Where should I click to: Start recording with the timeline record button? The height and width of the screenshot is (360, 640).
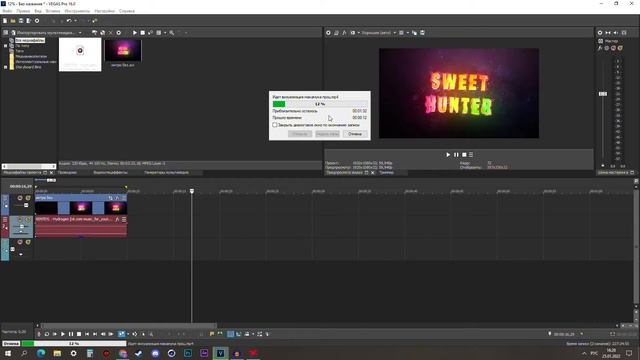pos(39,334)
